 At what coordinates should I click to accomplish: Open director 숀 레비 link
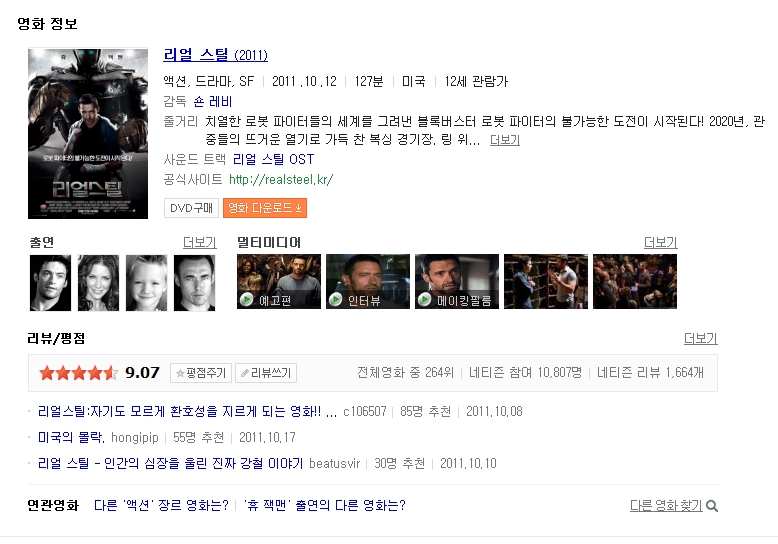pyautogui.click(x=212, y=102)
